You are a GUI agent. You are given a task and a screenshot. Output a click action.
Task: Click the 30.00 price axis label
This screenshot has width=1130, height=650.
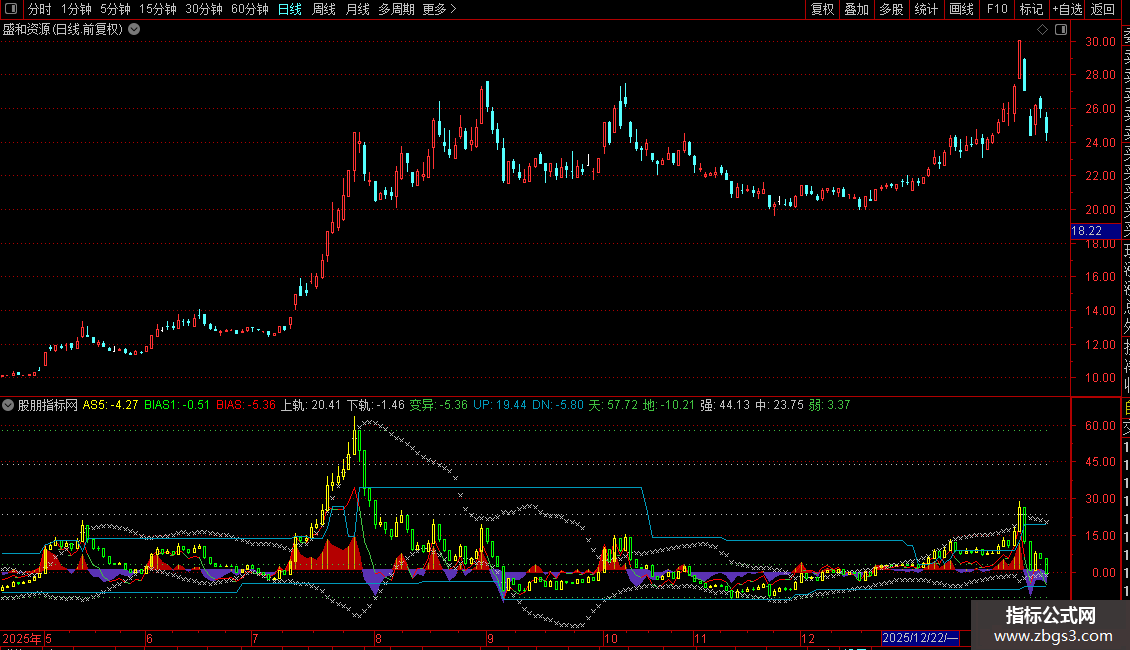tap(1100, 42)
